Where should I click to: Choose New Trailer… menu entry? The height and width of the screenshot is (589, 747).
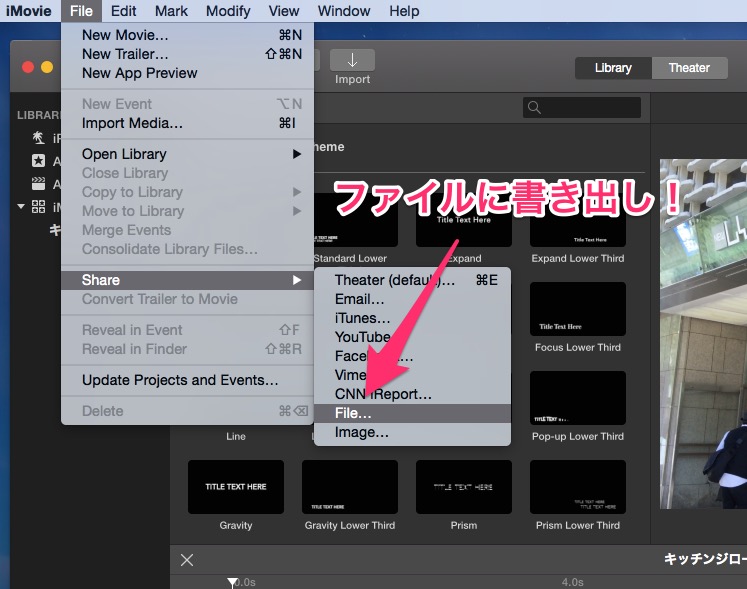pyautogui.click(x=187, y=54)
